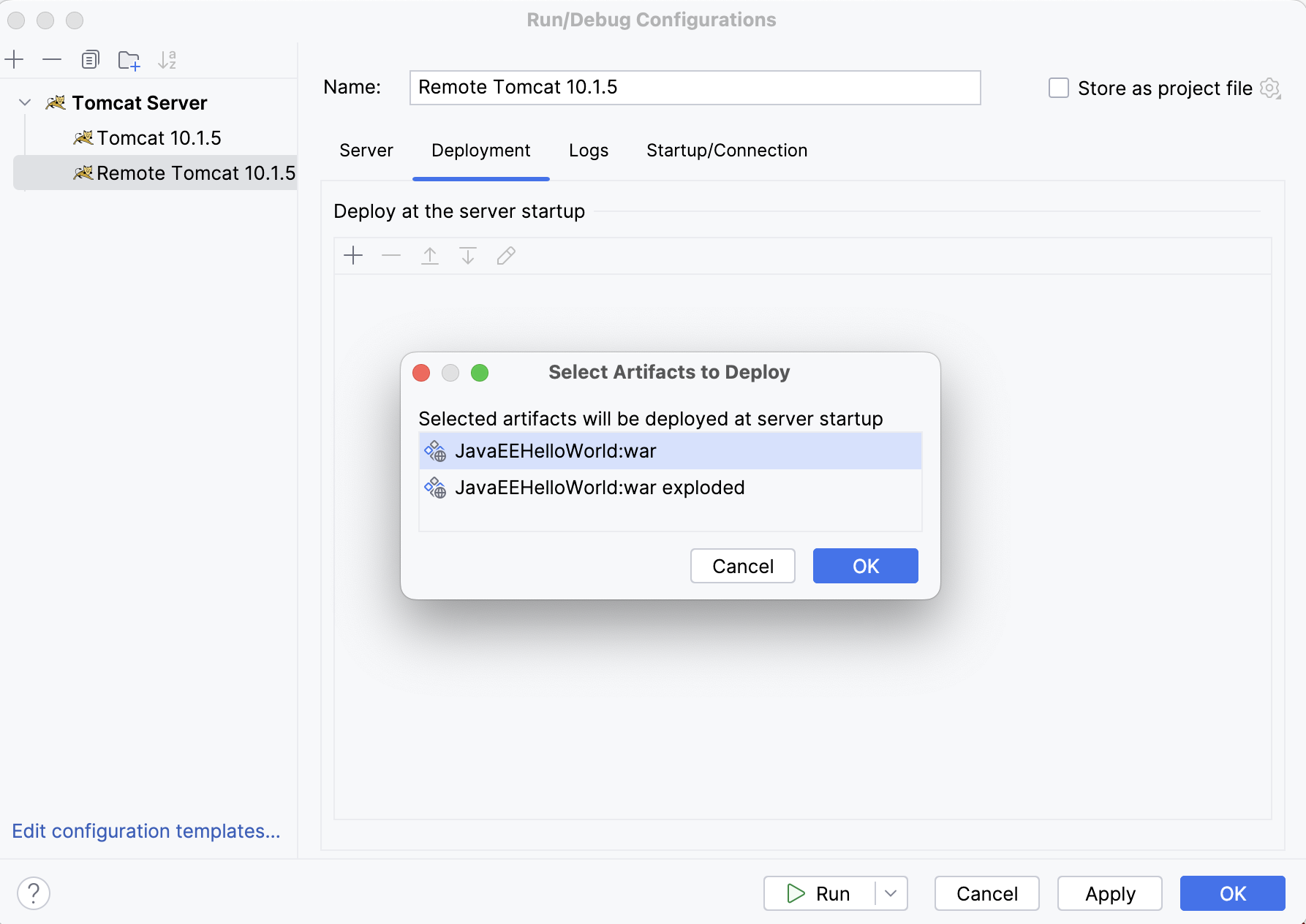Select the JavaEEHelloWorld:war exploded artifact

[x=600, y=488]
